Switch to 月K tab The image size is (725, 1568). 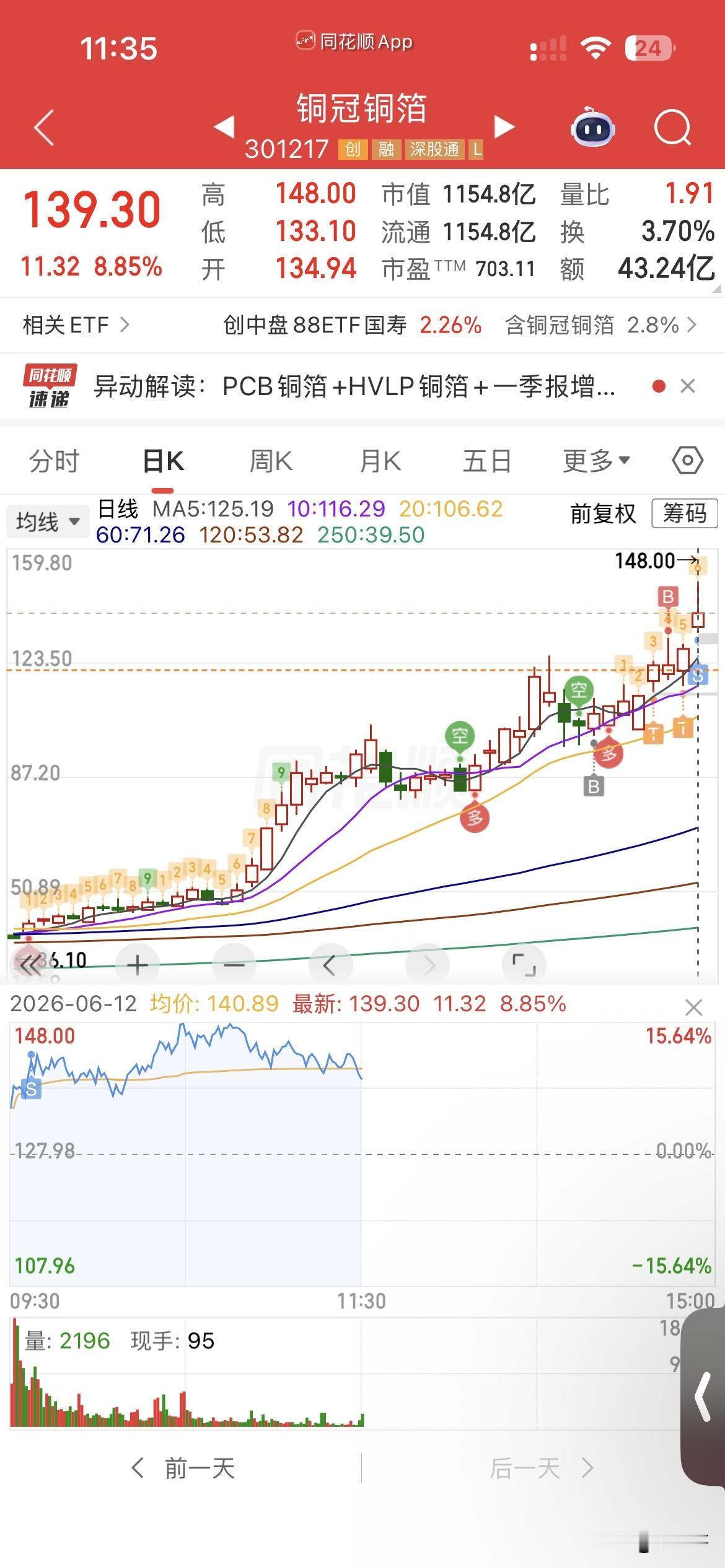click(x=380, y=461)
